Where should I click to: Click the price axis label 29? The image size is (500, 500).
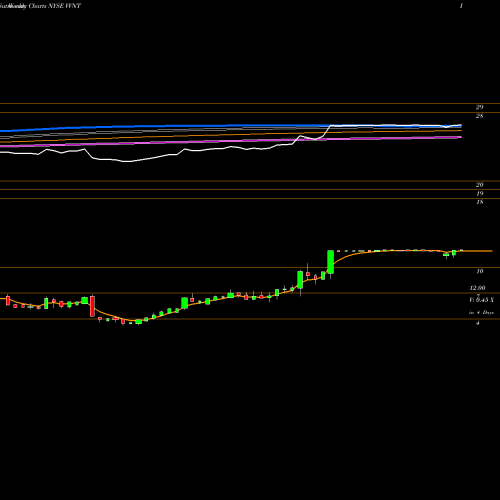click(x=479, y=107)
